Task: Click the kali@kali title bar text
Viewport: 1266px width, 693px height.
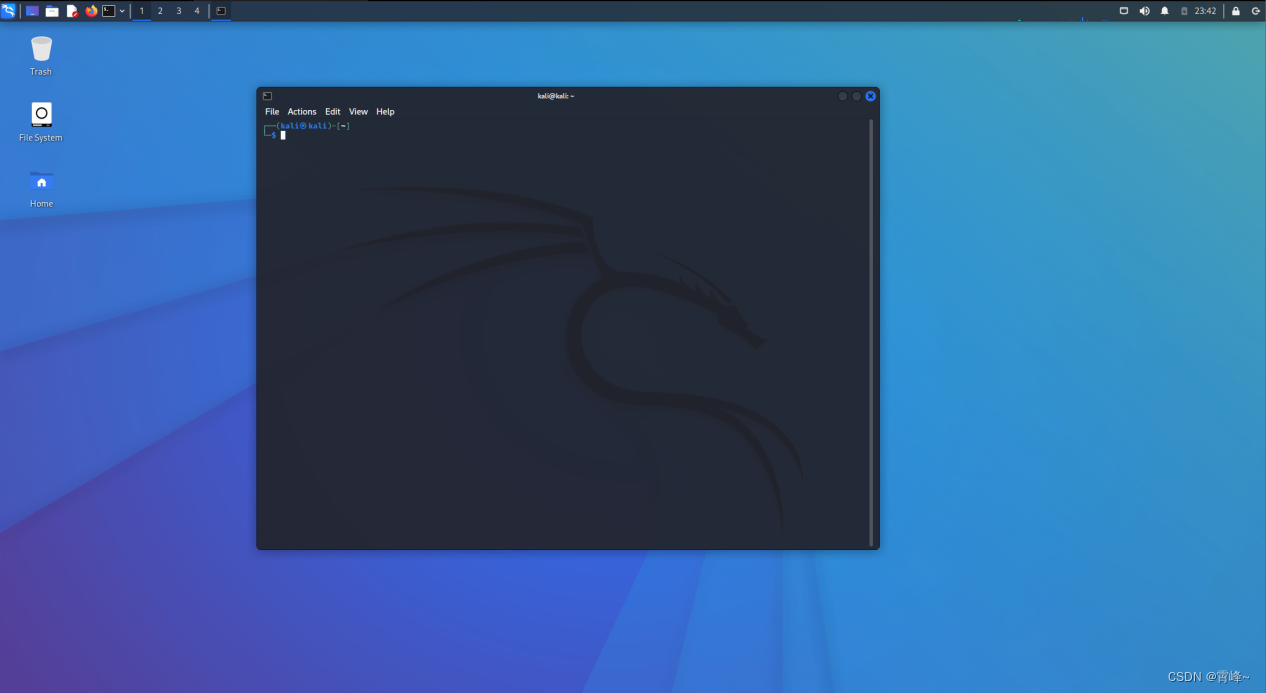Action: pos(556,96)
